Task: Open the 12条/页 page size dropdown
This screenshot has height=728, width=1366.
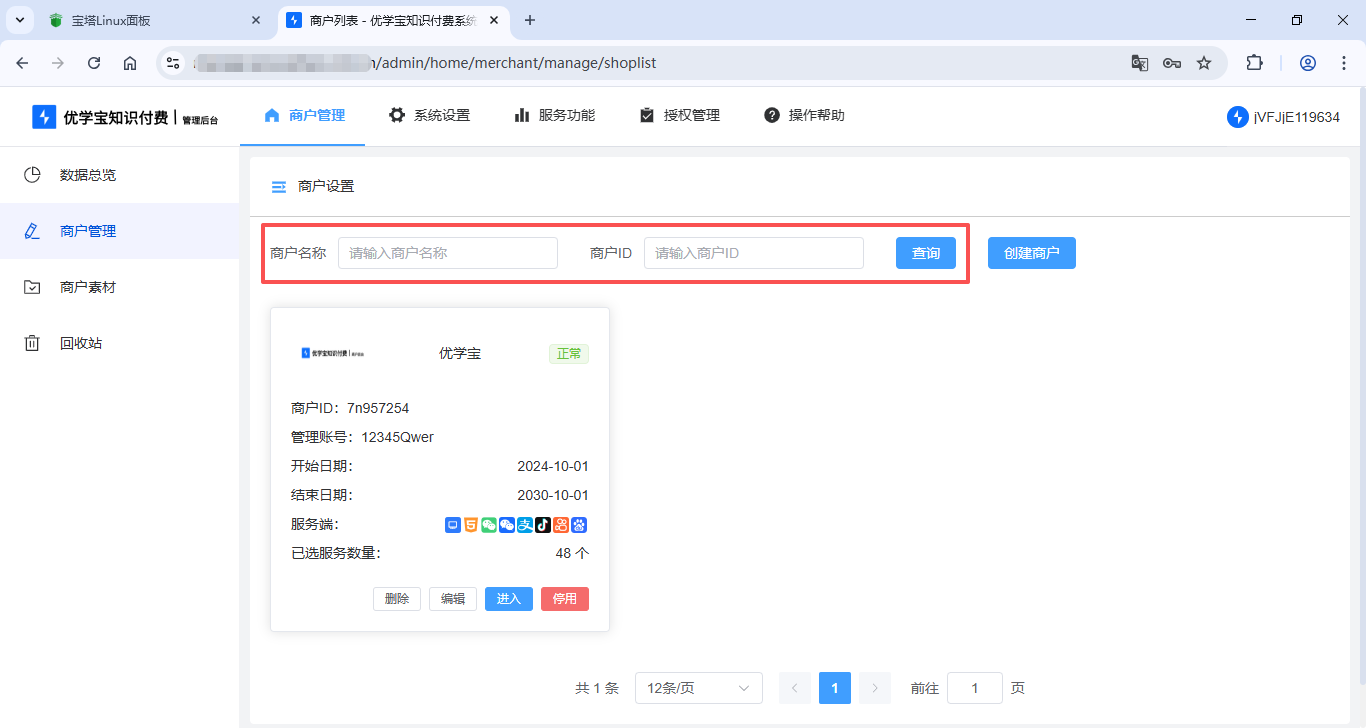Action: click(x=698, y=688)
